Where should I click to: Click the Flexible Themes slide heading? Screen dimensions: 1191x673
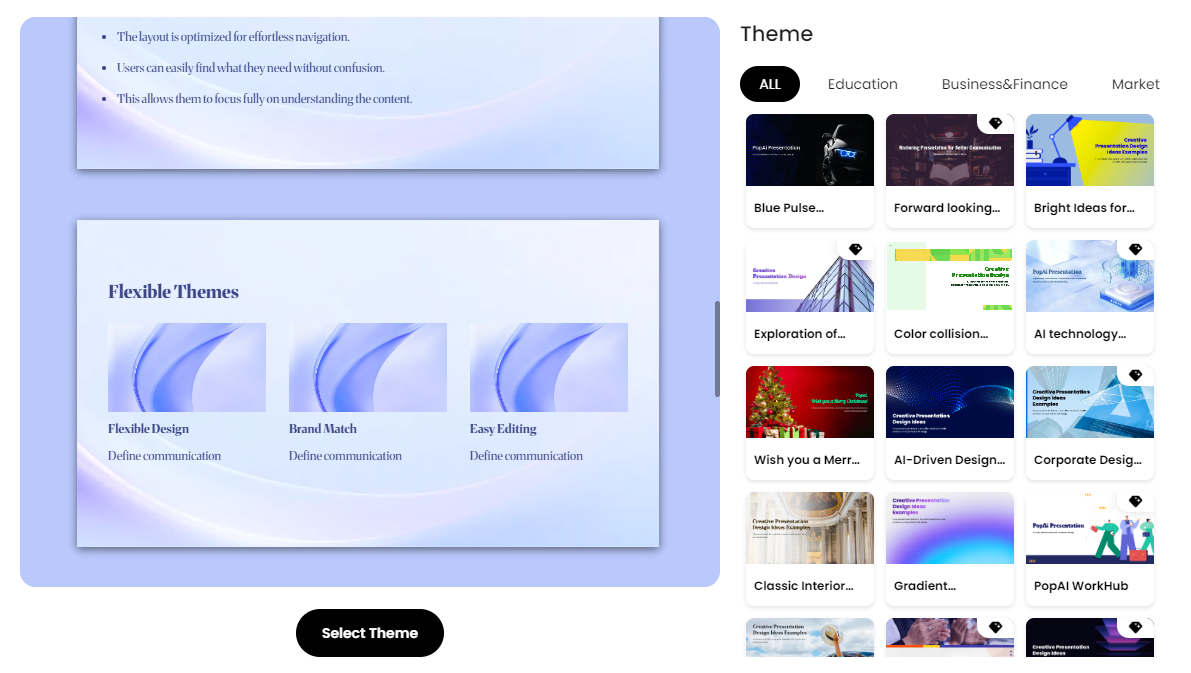[173, 292]
